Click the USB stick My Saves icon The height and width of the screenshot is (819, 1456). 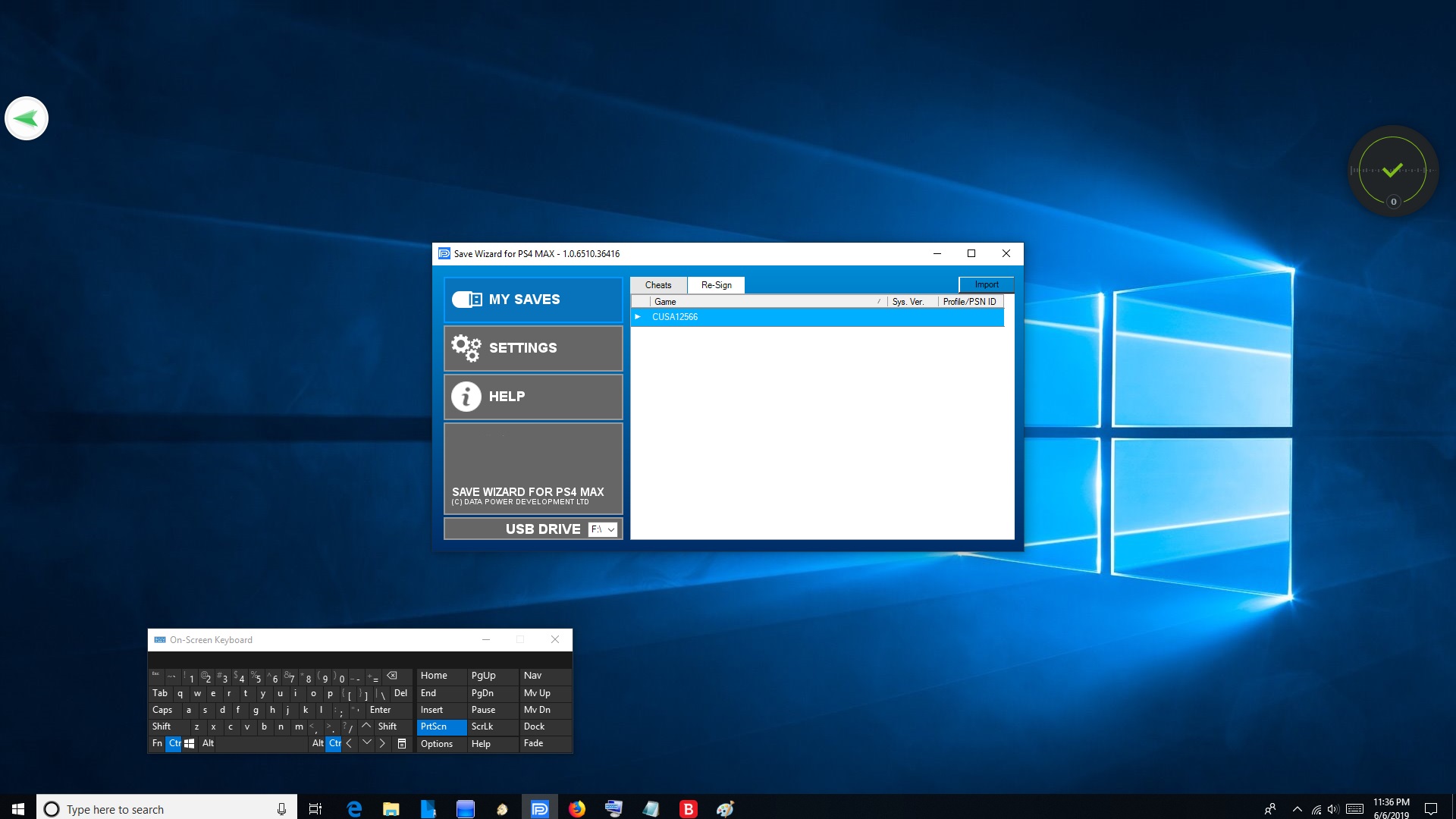tap(467, 300)
